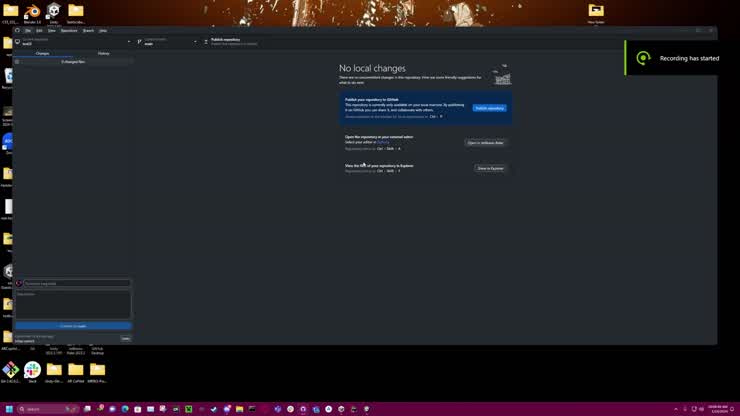This screenshot has height=416, width=740.
Task: Switch to the History tab
Action: [103, 53]
